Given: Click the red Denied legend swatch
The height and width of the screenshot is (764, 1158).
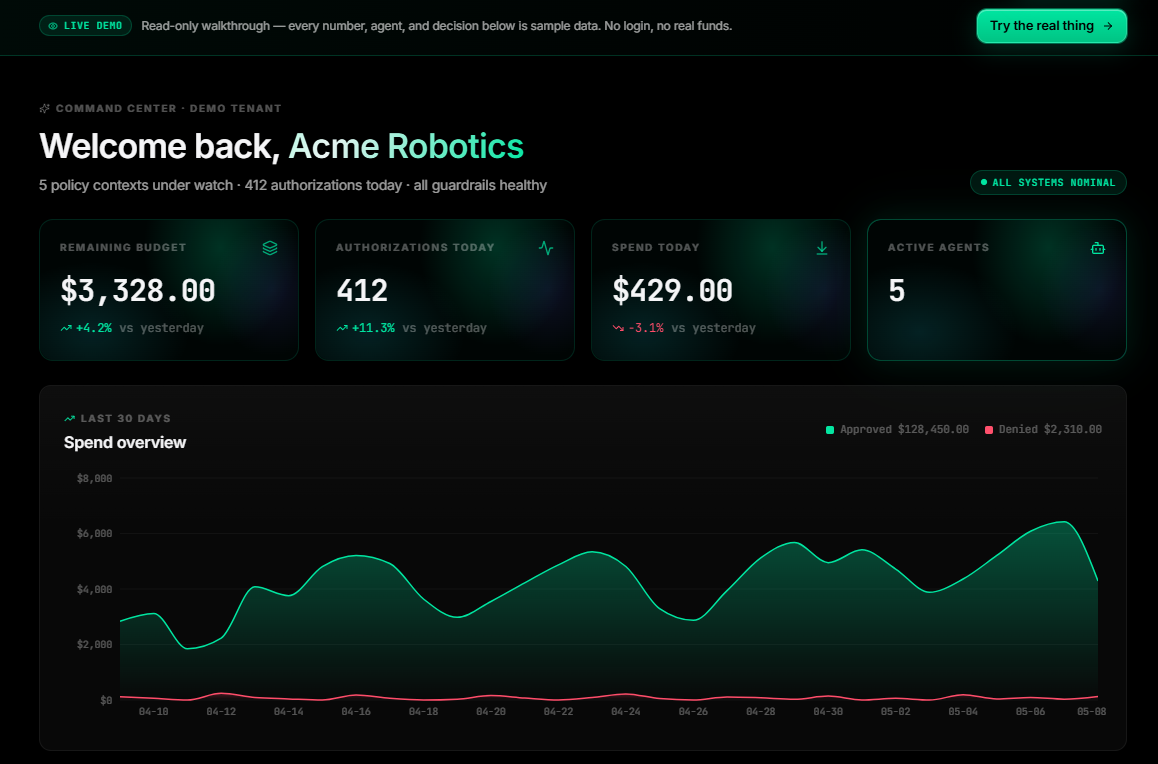Looking at the screenshot, I should coord(989,430).
